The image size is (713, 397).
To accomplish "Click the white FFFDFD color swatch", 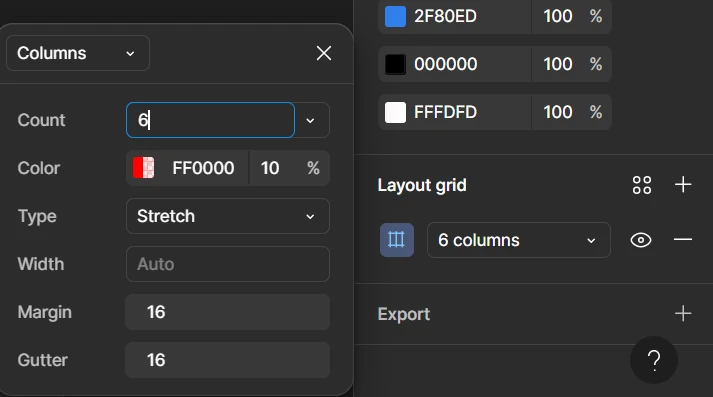I will click(x=396, y=112).
